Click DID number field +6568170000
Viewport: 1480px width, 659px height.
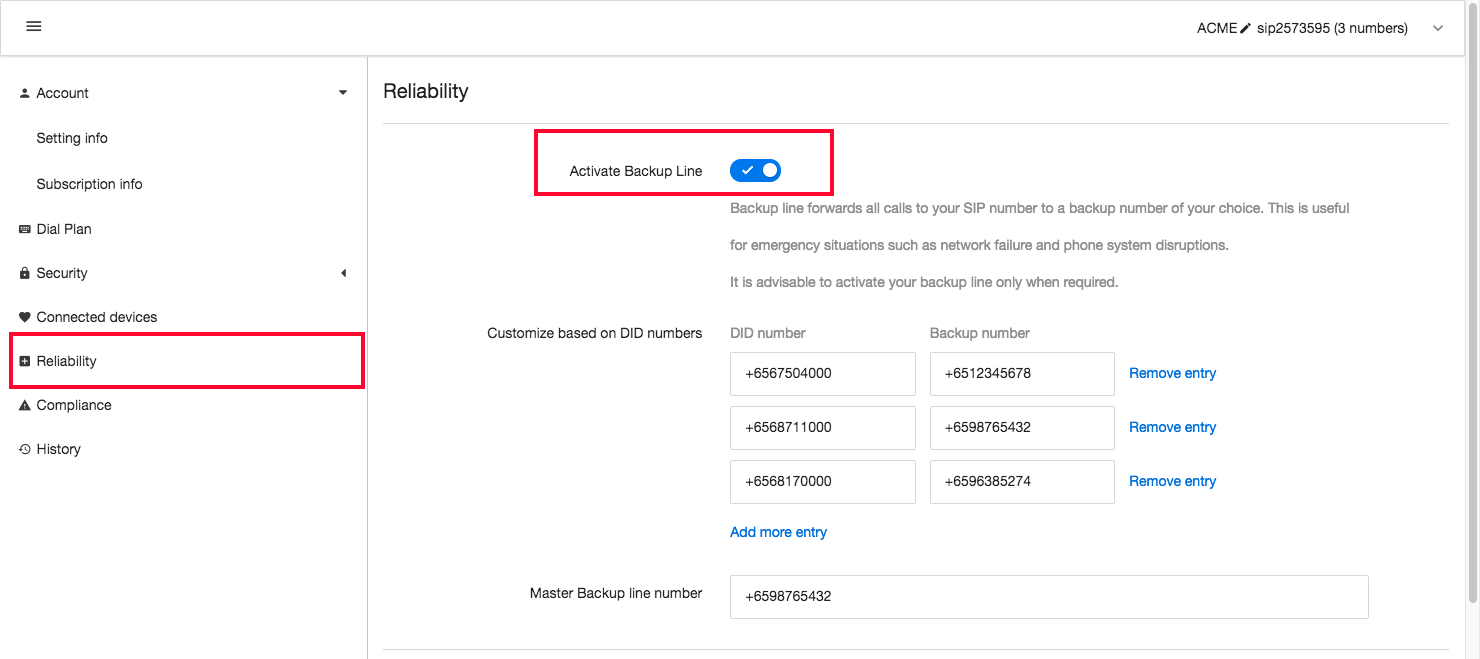coord(823,481)
